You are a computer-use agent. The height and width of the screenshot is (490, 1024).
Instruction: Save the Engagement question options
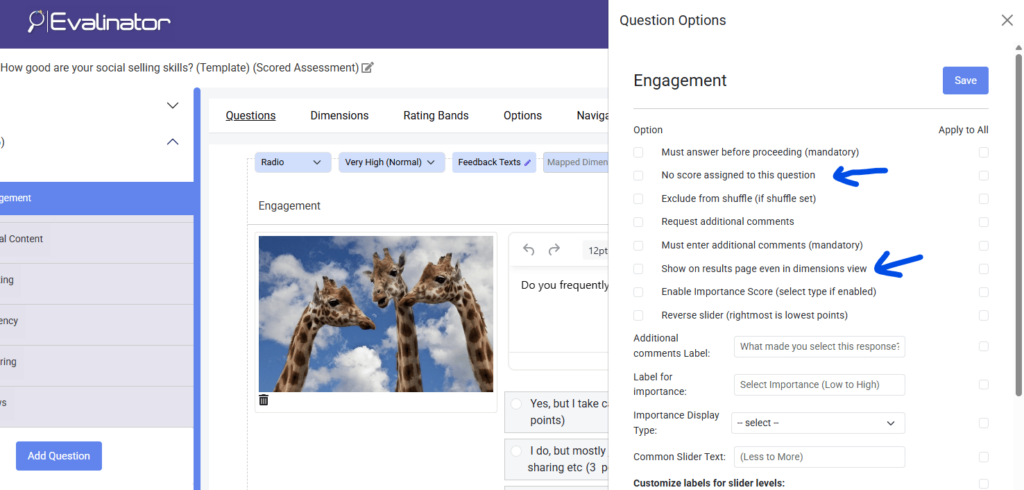(965, 80)
